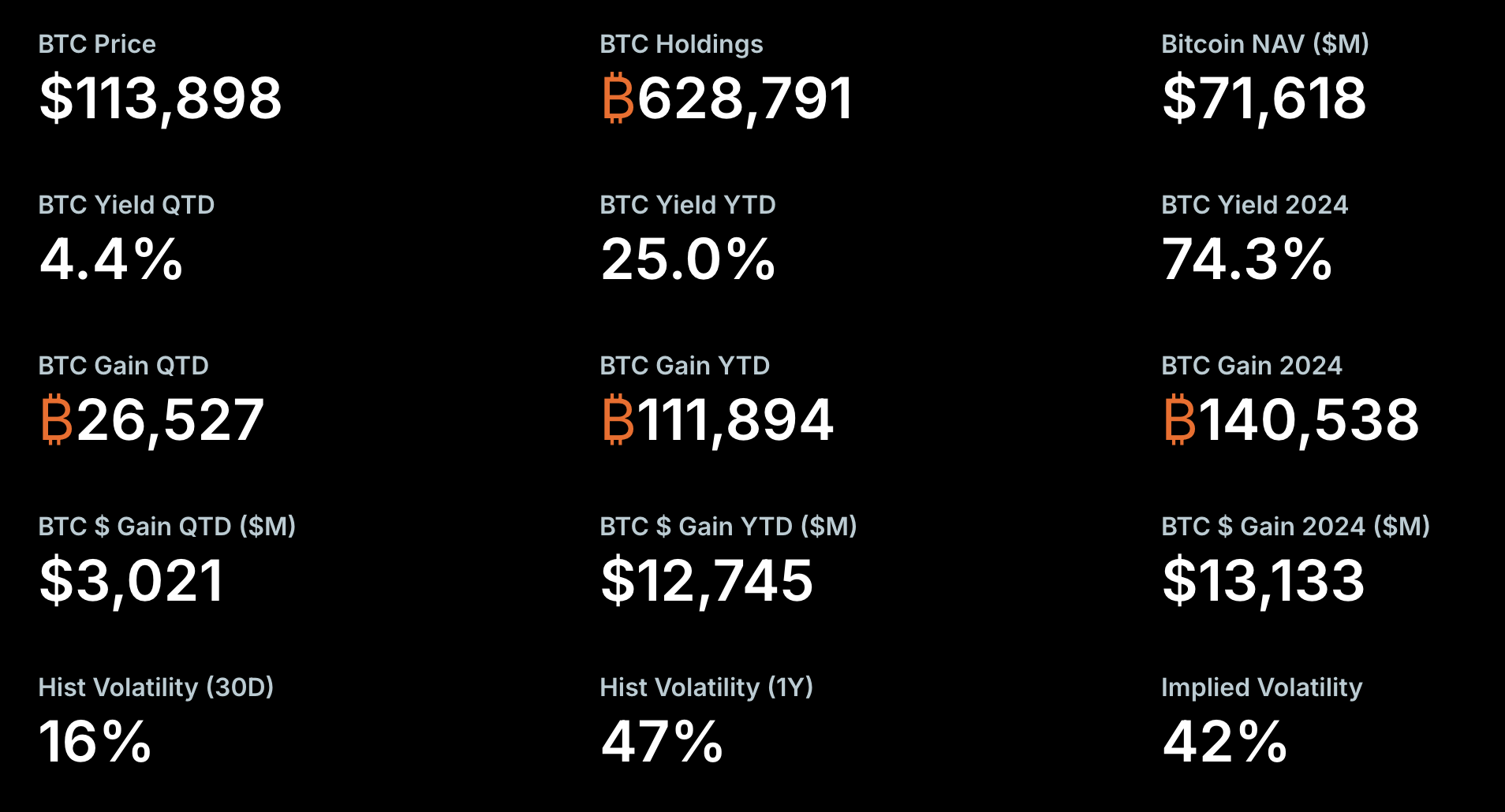Click the Bitcoin symbol before 26,527
This screenshot has width=1505, height=812.
56,419
